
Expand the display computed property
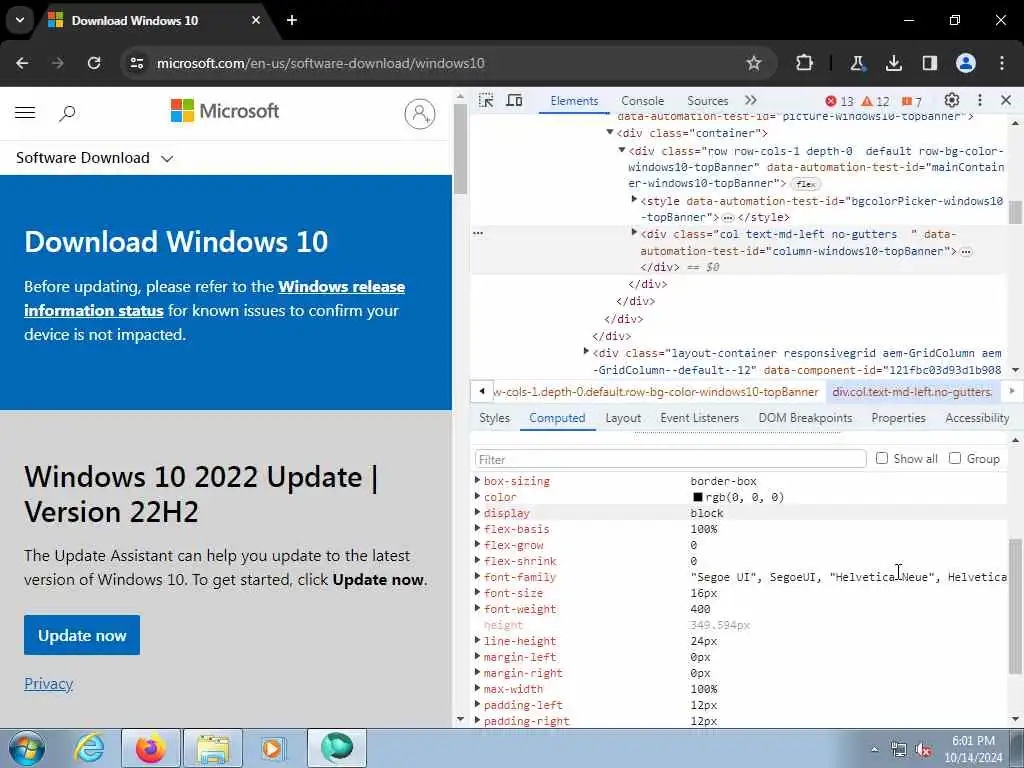pos(477,512)
